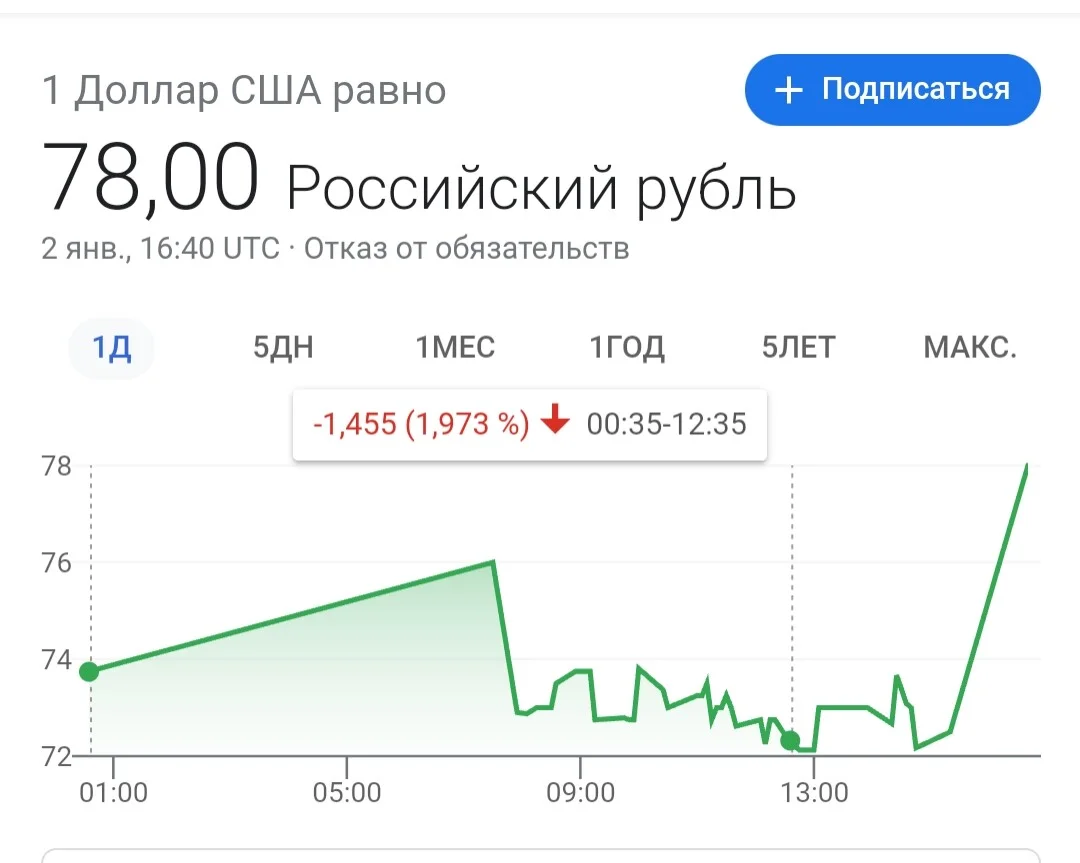Click the chart's rightmost peak at 78

pos(1026,468)
